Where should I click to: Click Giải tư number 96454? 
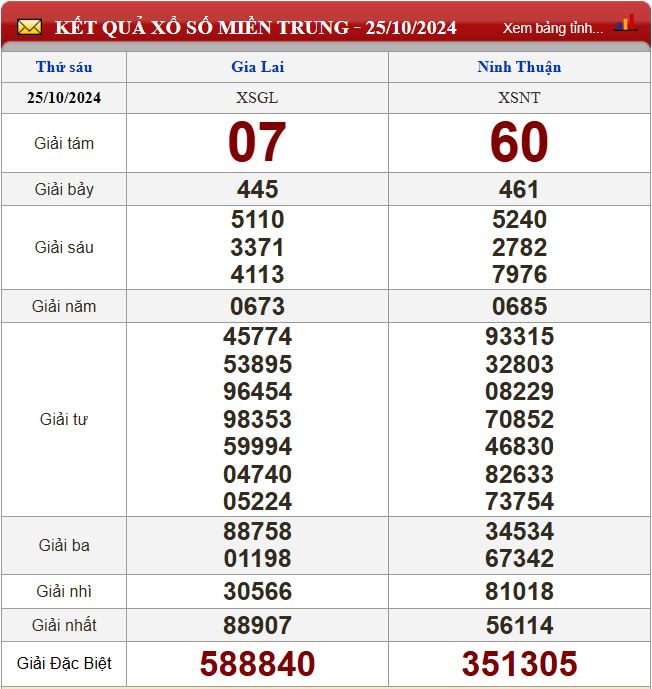pyautogui.click(x=257, y=392)
